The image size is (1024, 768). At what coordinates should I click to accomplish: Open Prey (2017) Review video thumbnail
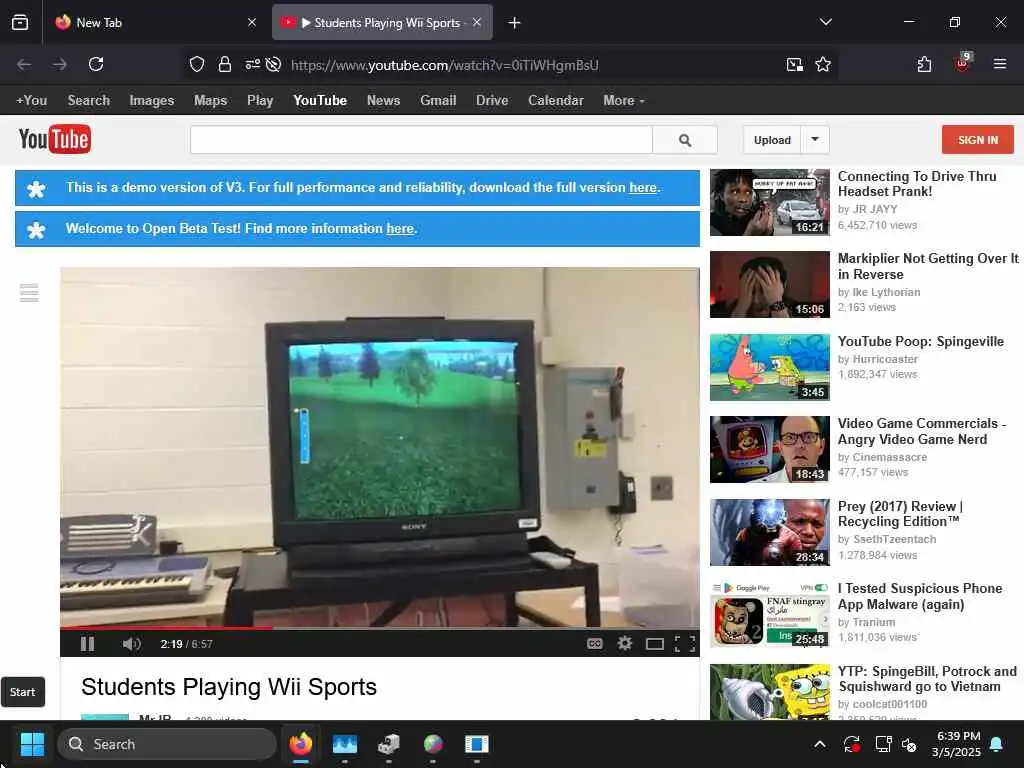770,532
